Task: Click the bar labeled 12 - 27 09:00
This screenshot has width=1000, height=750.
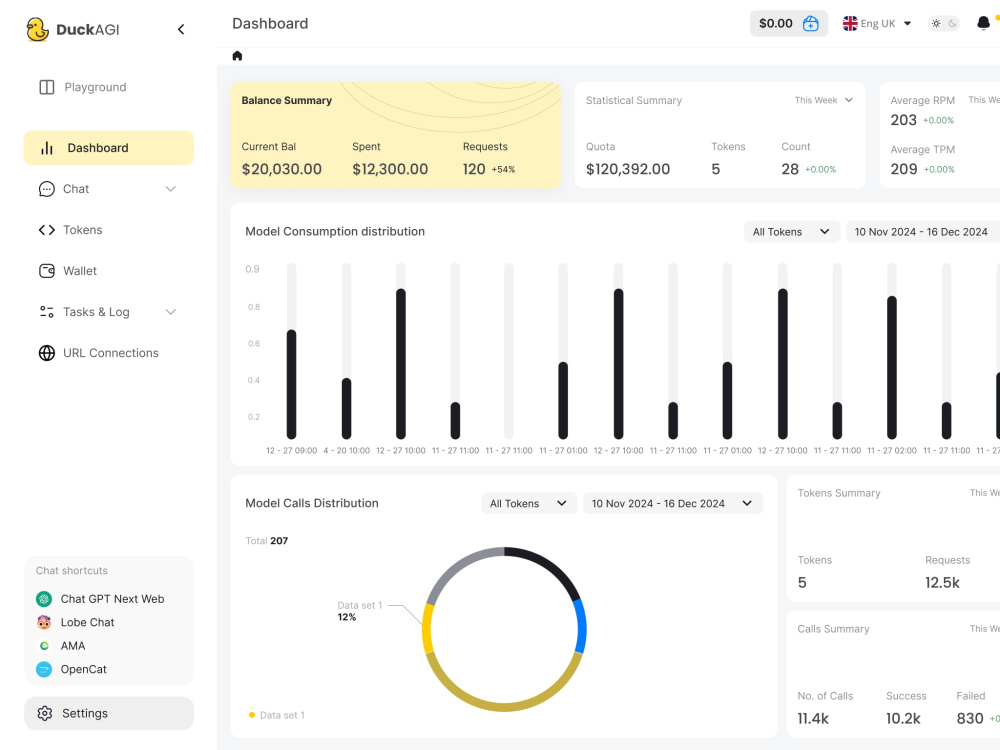Action: click(291, 384)
